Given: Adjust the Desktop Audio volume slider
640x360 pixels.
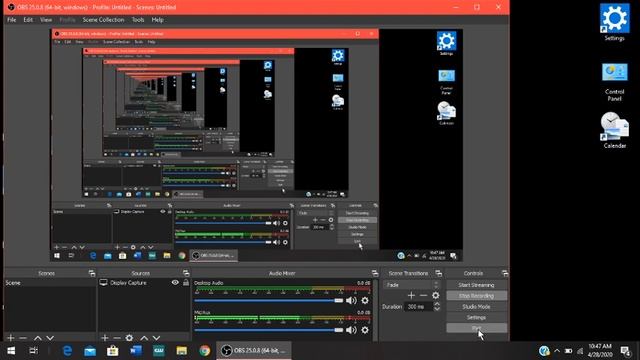Looking at the screenshot, I should click(x=269, y=300).
